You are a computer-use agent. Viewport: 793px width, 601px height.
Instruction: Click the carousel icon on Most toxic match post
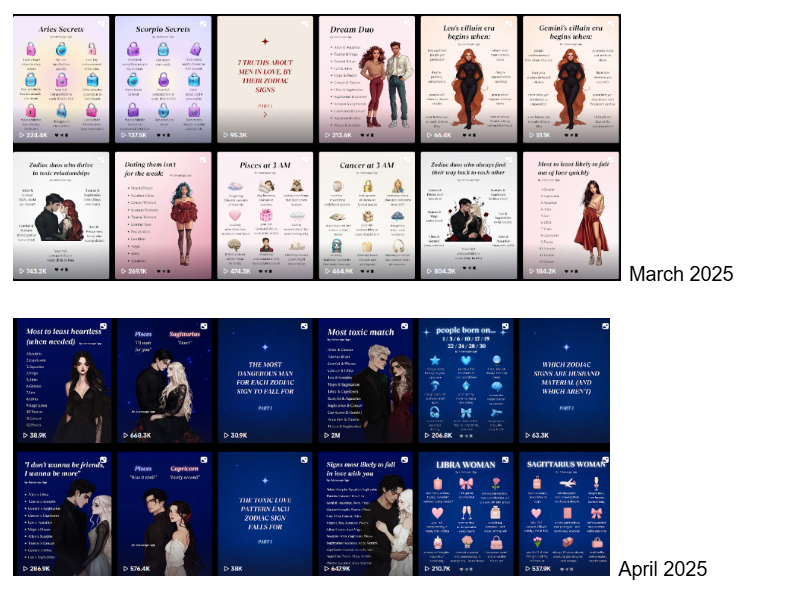click(405, 327)
